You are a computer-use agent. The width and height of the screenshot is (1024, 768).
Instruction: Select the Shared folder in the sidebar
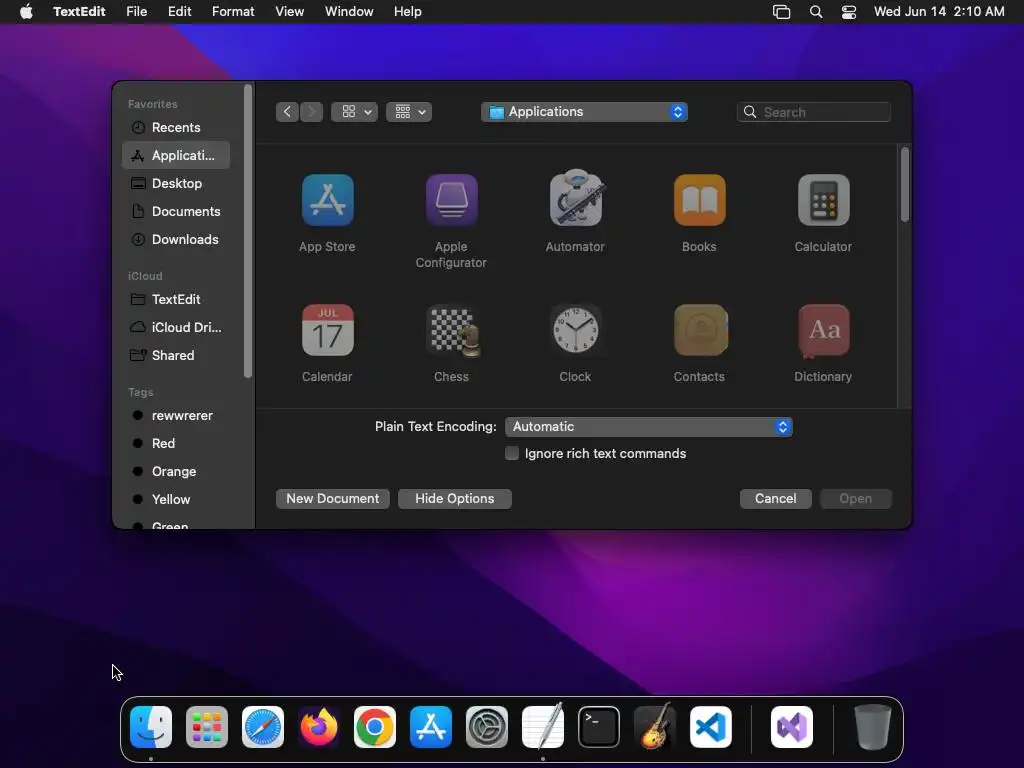176,356
